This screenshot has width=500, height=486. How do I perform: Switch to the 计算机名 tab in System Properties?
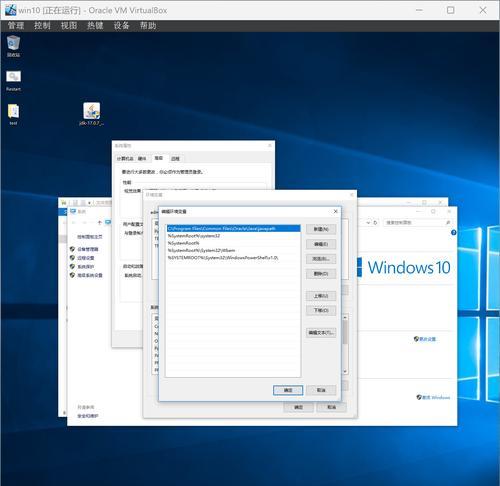pos(125,159)
